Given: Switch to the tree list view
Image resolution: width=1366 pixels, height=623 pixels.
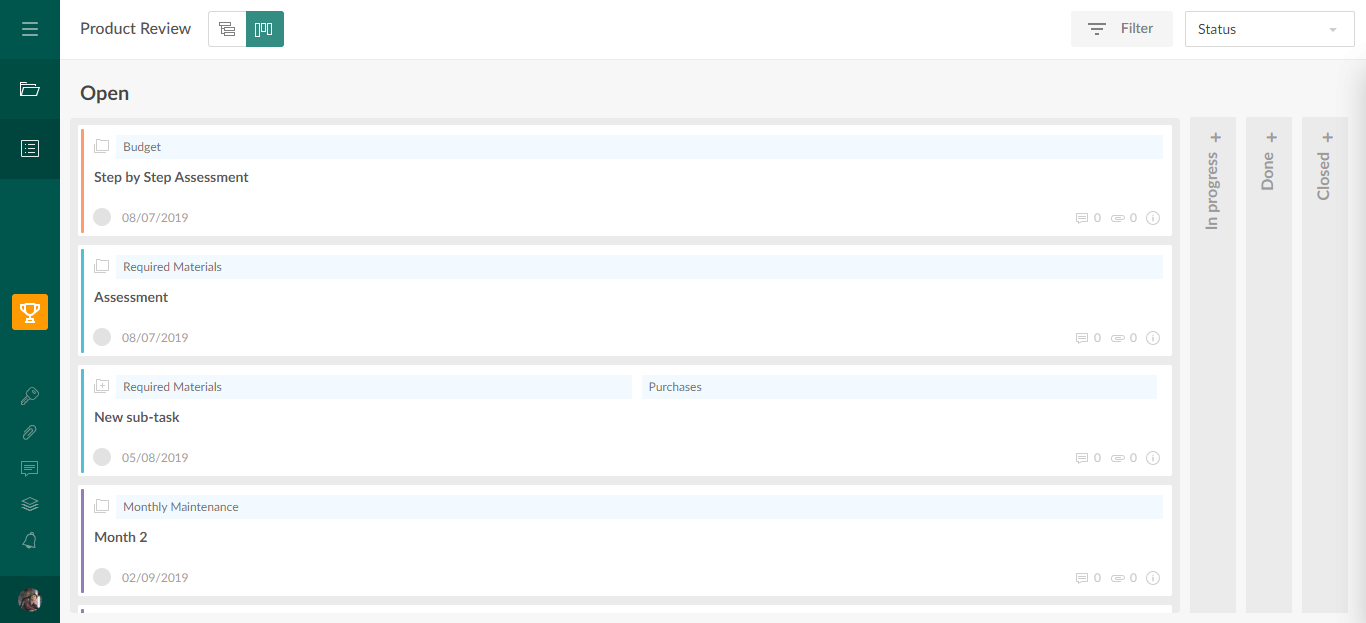Looking at the screenshot, I should (x=227, y=29).
